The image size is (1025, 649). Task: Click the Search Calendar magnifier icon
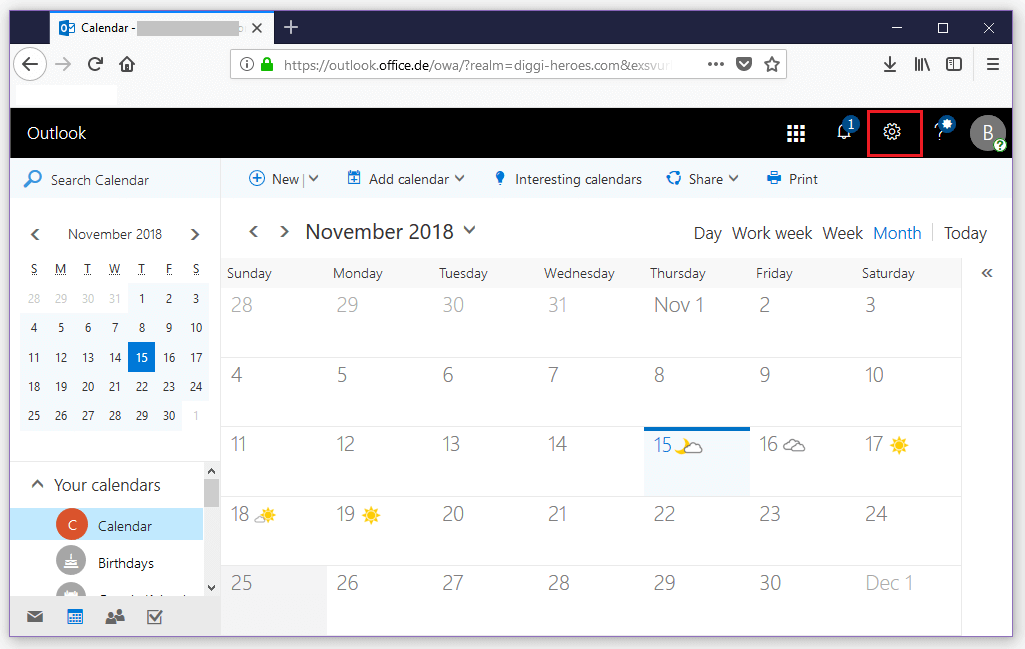click(x=32, y=179)
